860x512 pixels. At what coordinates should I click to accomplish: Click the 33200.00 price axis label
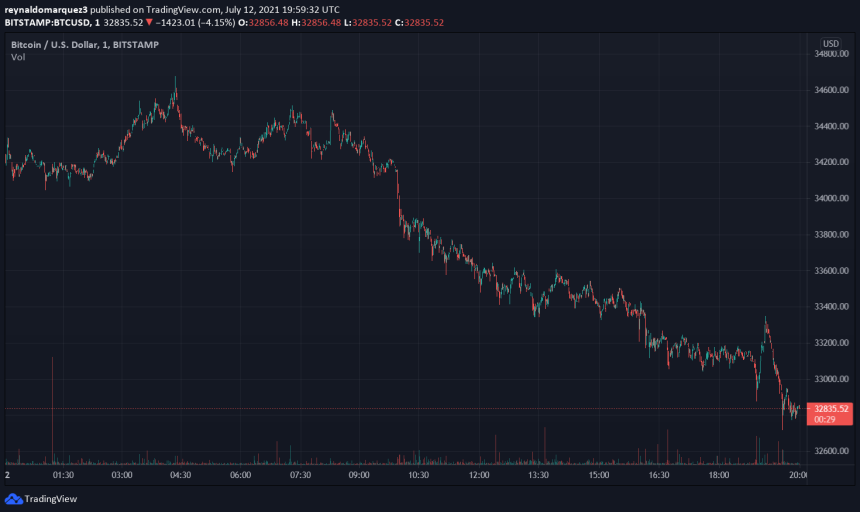[831, 343]
